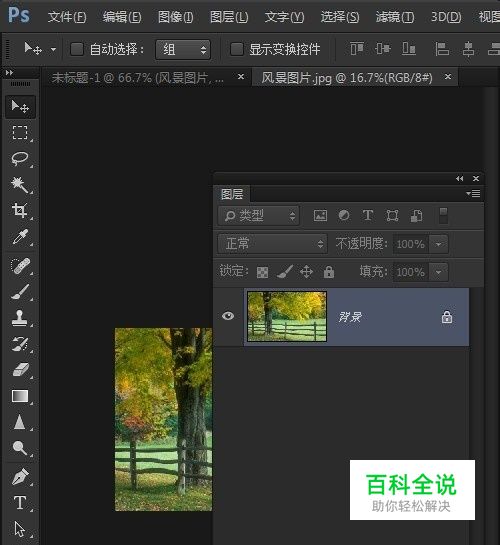Select the Magic Wand tool
The height and width of the screenshot is (545, 500).
20,185
